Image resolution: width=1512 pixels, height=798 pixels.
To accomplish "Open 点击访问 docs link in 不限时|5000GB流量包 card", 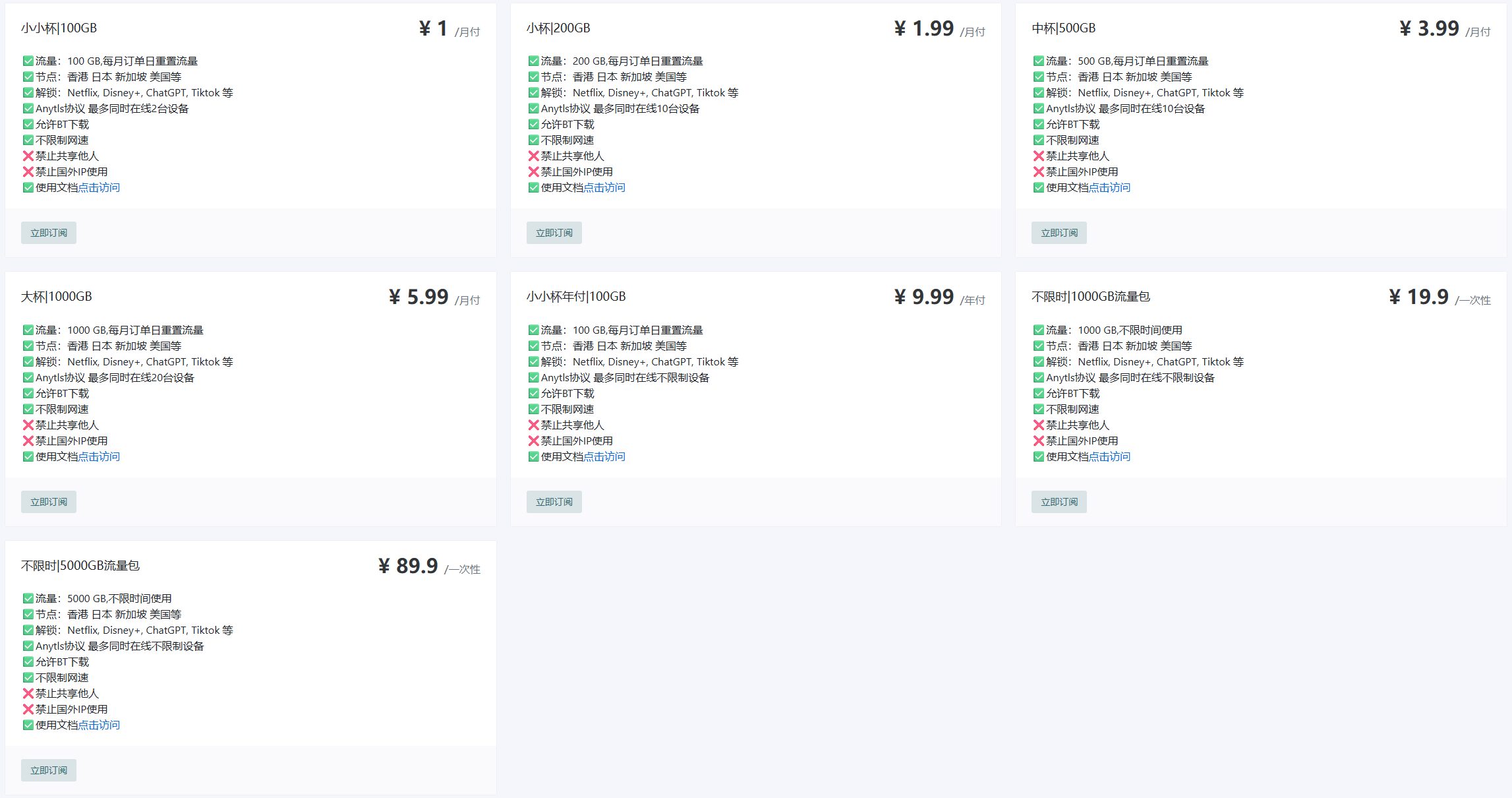I will (99, 725).
